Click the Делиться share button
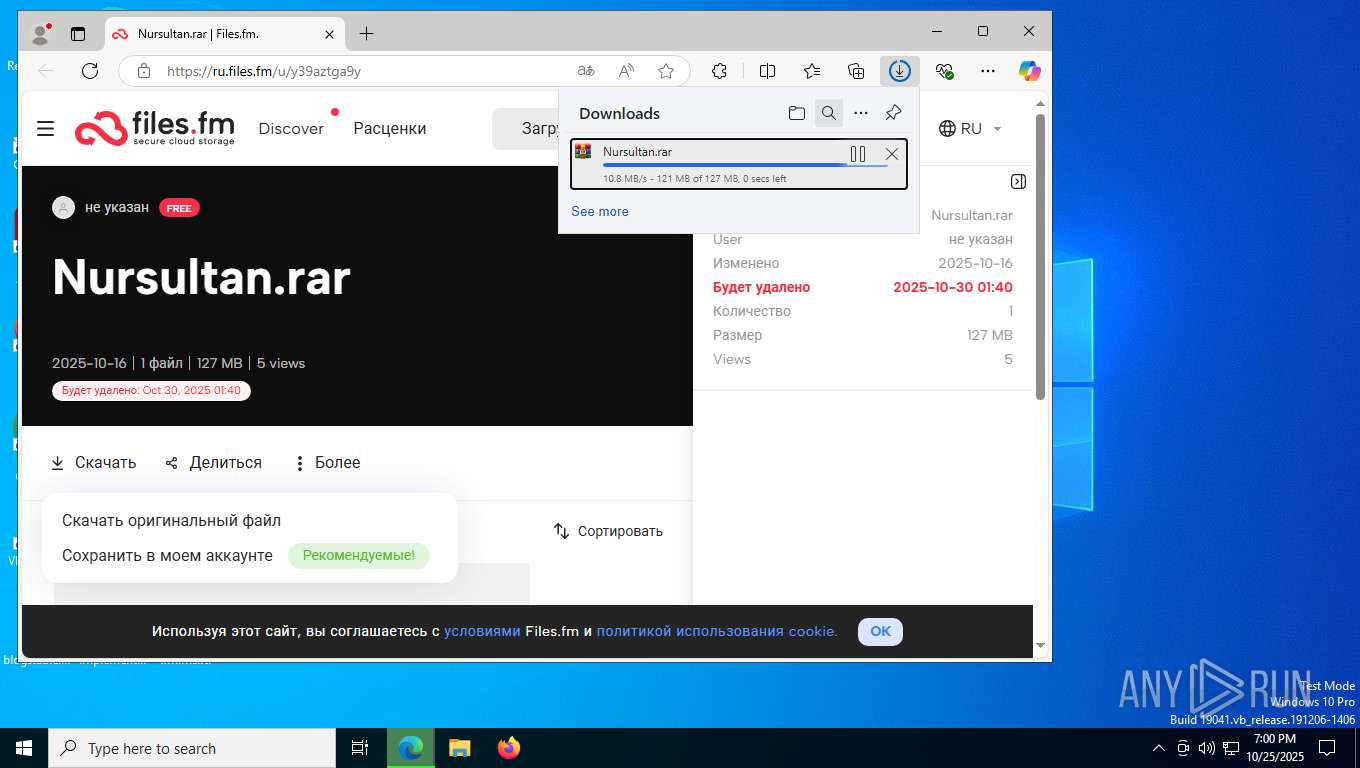 [214, 463]
